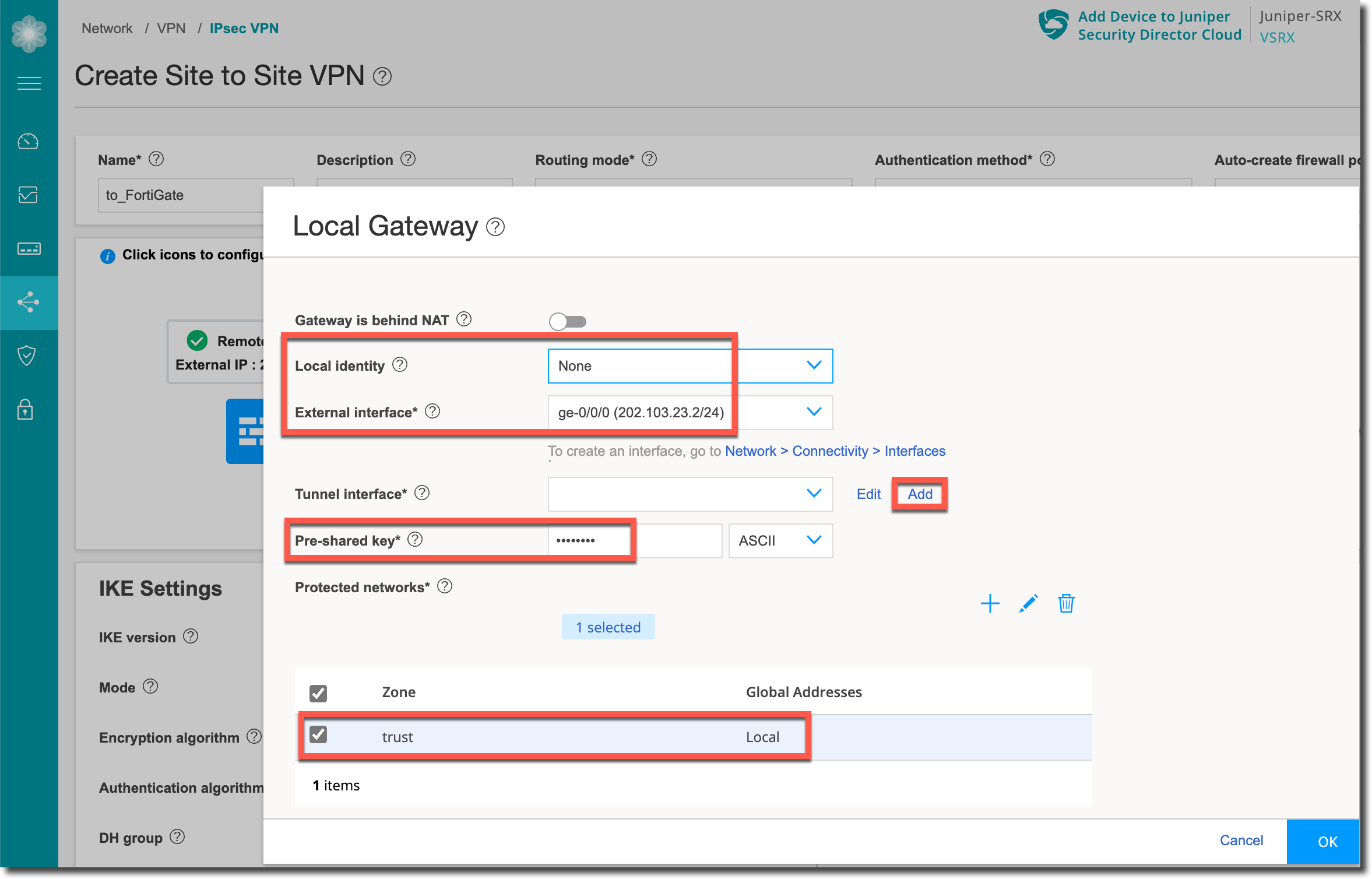Image resolution: width=1372 pixels, height=879 pixels.
Task: Click the lock icon in sidebar
Action: (x=25, y=409)
